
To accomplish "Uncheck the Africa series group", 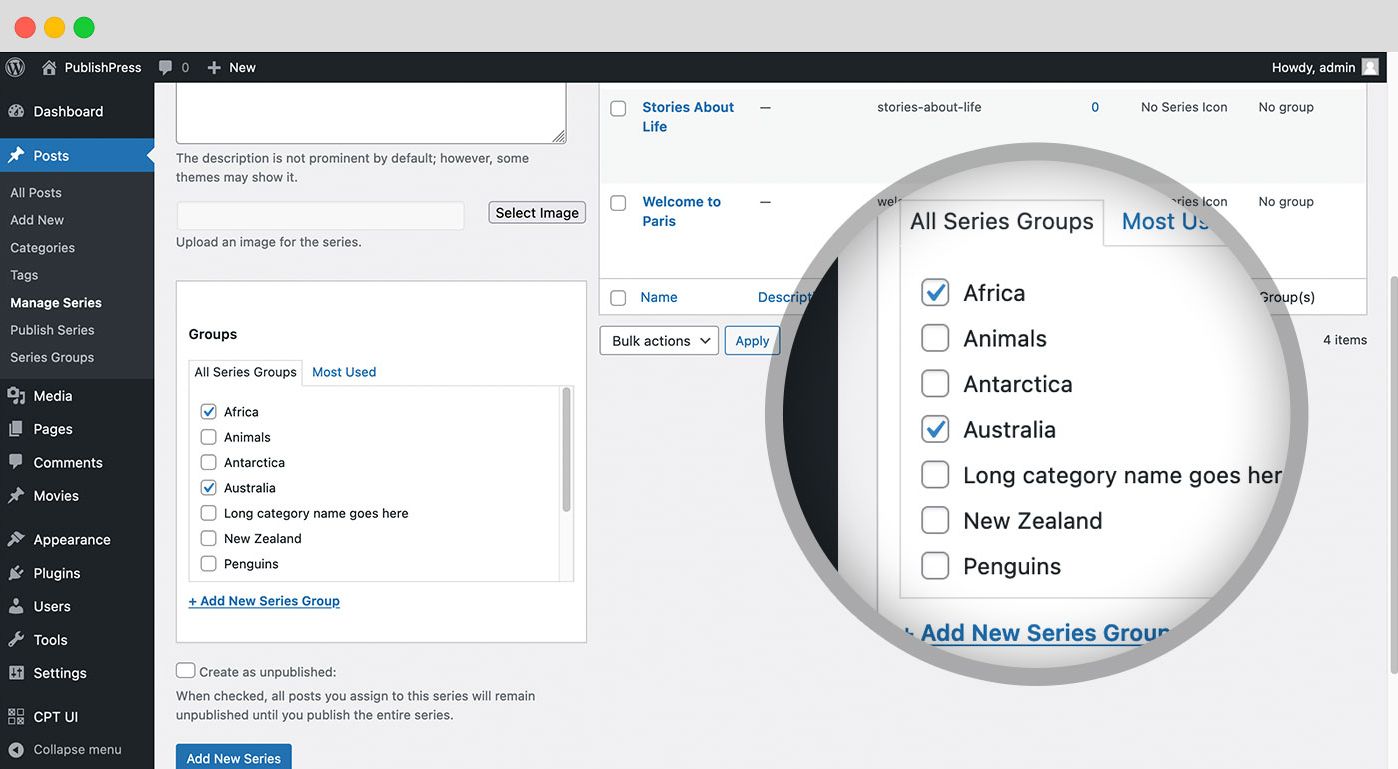I will (x=208, y=411).
